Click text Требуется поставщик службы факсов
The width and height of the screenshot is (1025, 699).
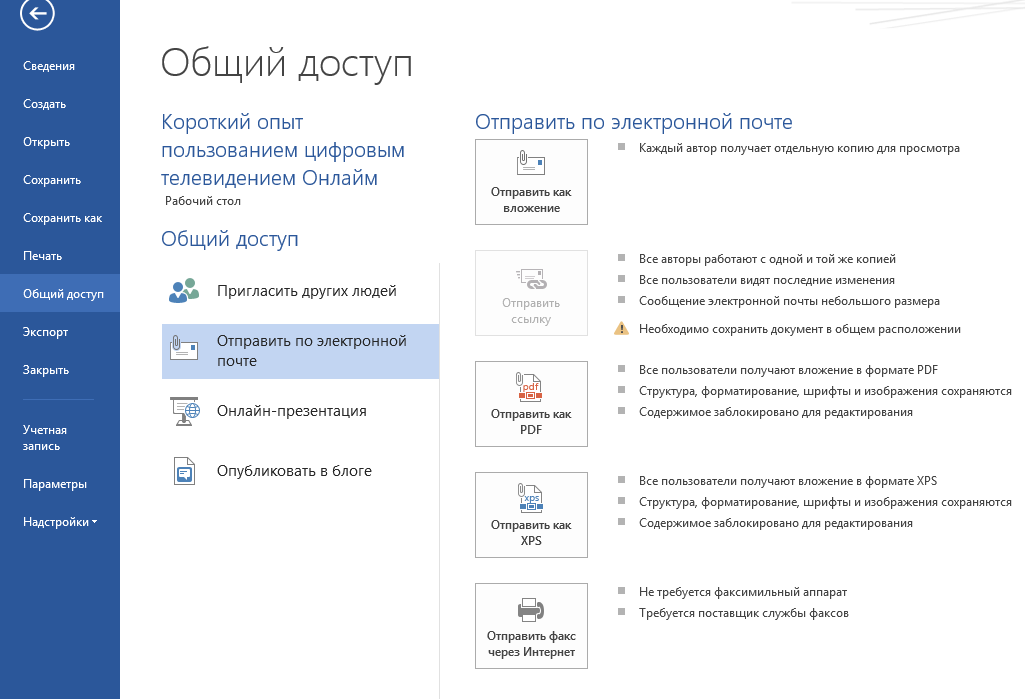(x=743, y=613)
